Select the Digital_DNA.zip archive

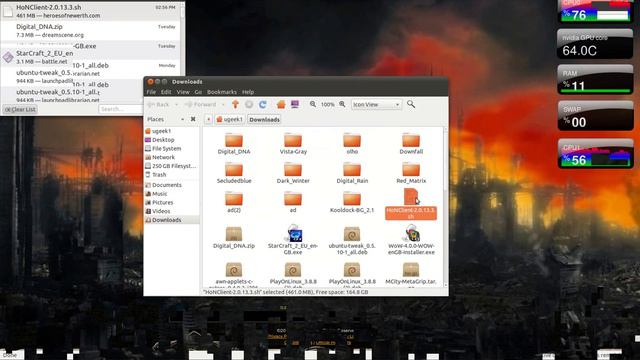tap(234, 238)
